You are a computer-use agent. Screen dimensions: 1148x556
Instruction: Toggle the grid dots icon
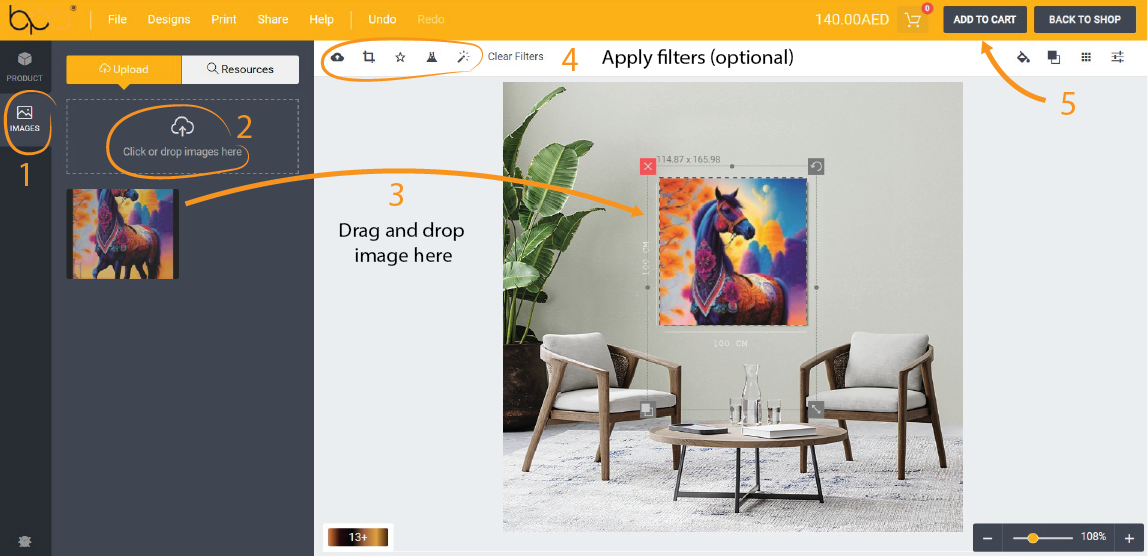pyautogui.click(x=1086, y=57)
